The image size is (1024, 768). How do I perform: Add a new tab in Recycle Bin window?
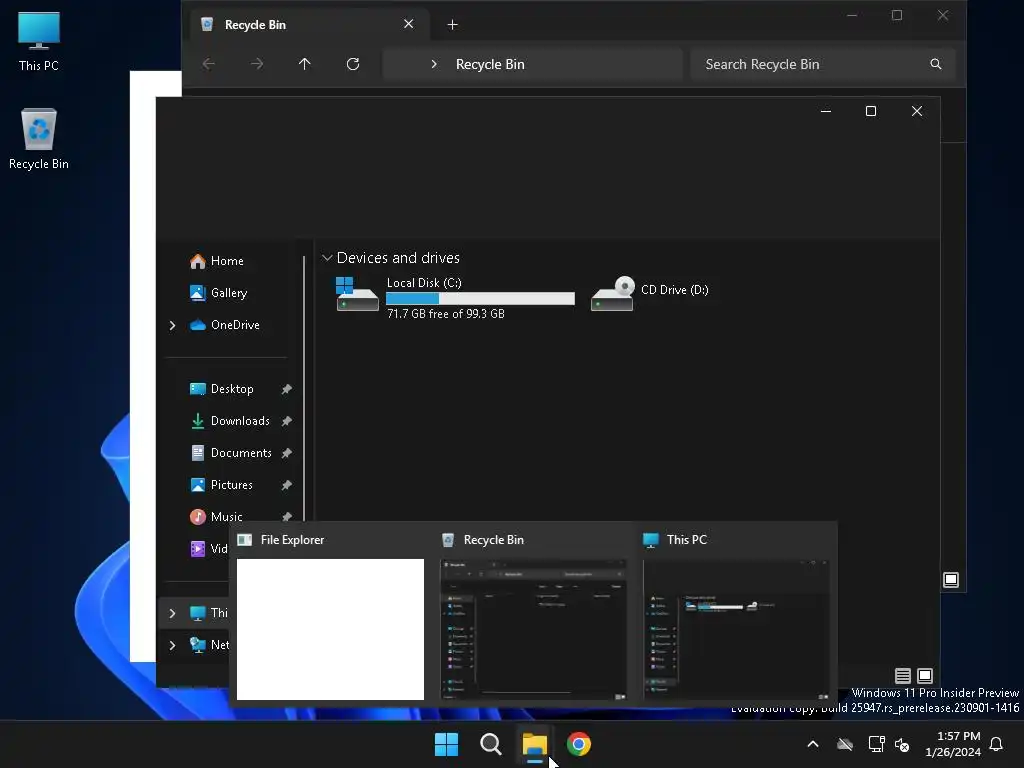click(452, 25)
